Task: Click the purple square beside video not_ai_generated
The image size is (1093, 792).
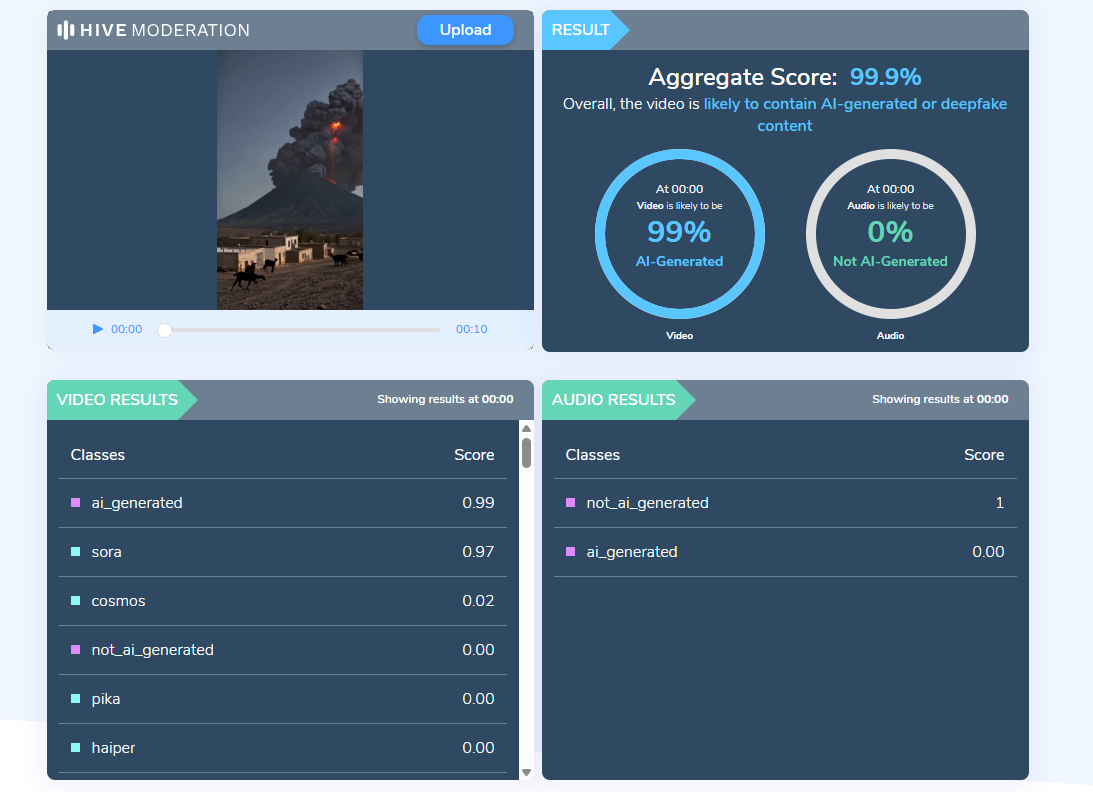Action: 76,650
